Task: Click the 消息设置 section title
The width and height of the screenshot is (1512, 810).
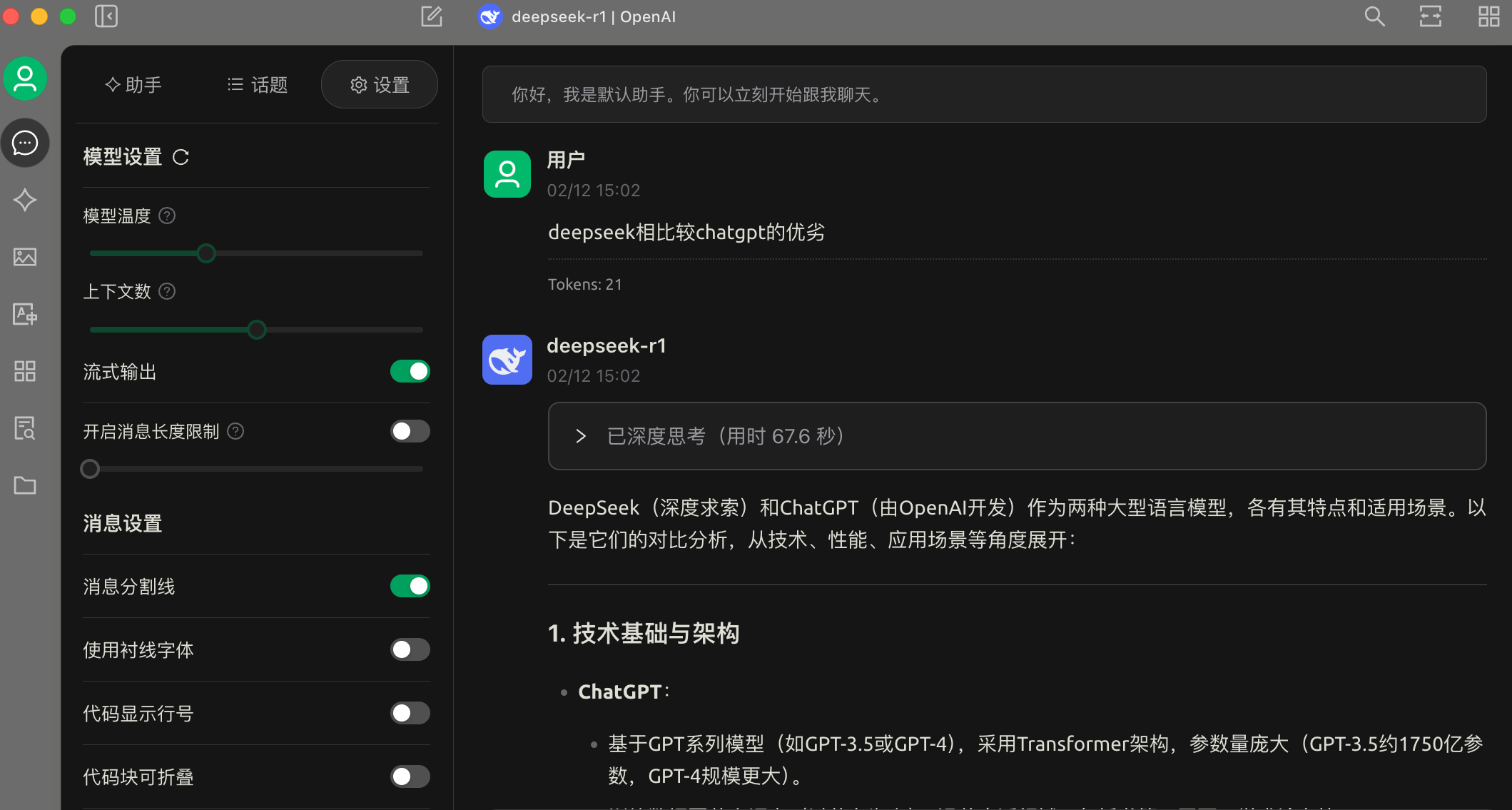Action: click(123, 524)
